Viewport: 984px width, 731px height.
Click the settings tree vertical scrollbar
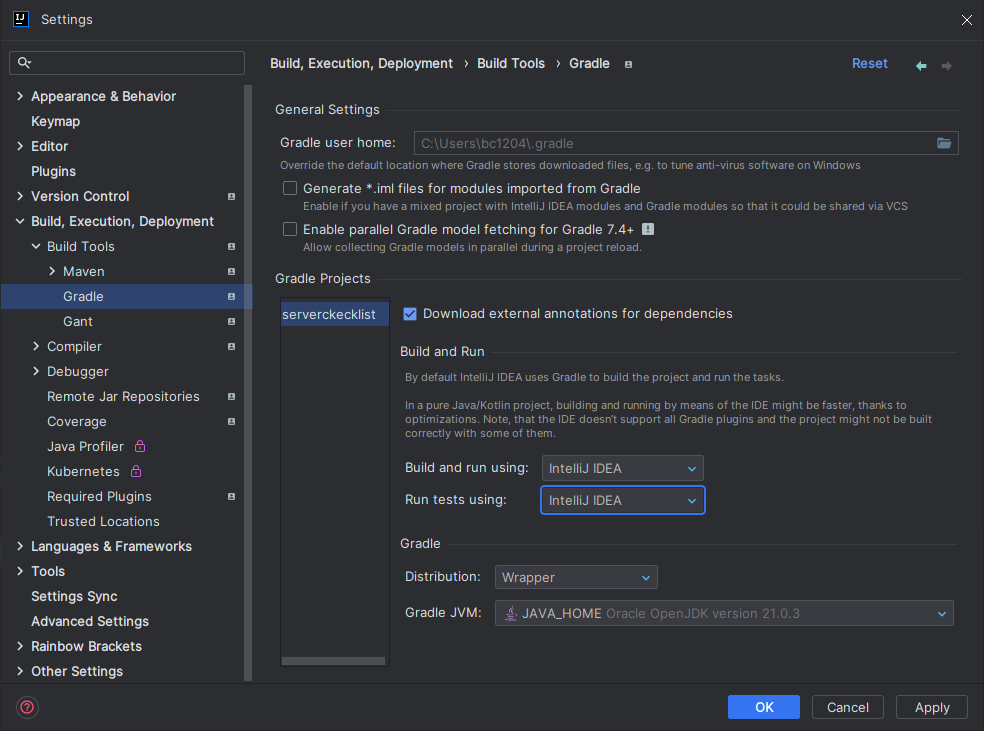pos(248,383)
